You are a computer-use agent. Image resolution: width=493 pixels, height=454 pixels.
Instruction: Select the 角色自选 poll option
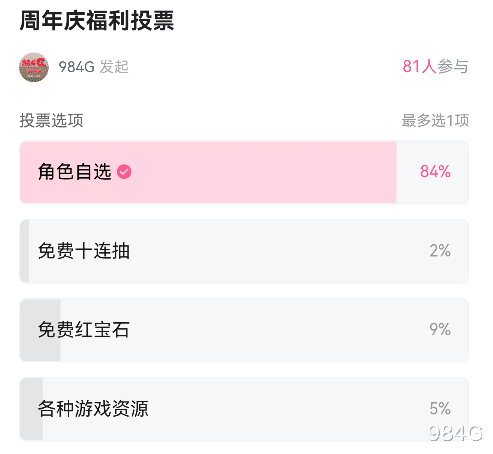tap(244, 172)
